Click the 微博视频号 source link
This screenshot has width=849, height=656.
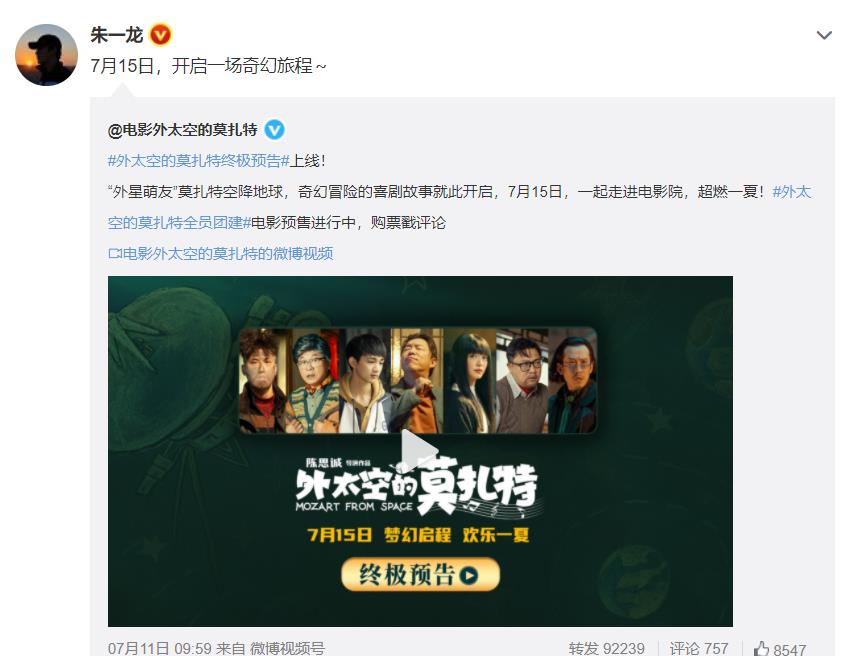point(288,648)
